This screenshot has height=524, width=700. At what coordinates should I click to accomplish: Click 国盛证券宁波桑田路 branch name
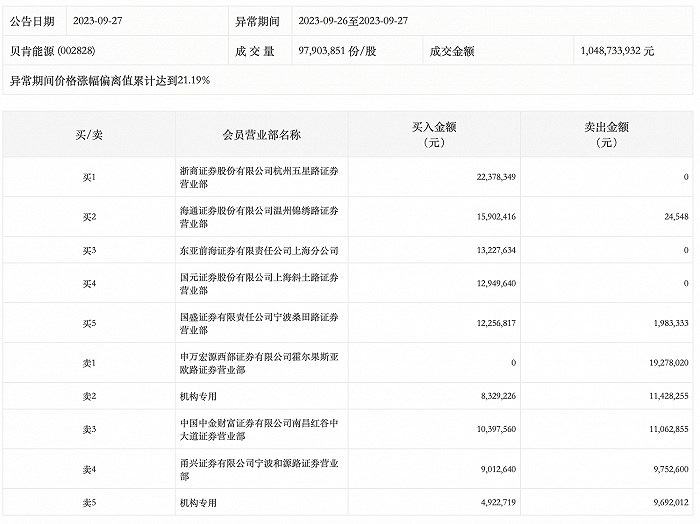[x=259, y=324]
